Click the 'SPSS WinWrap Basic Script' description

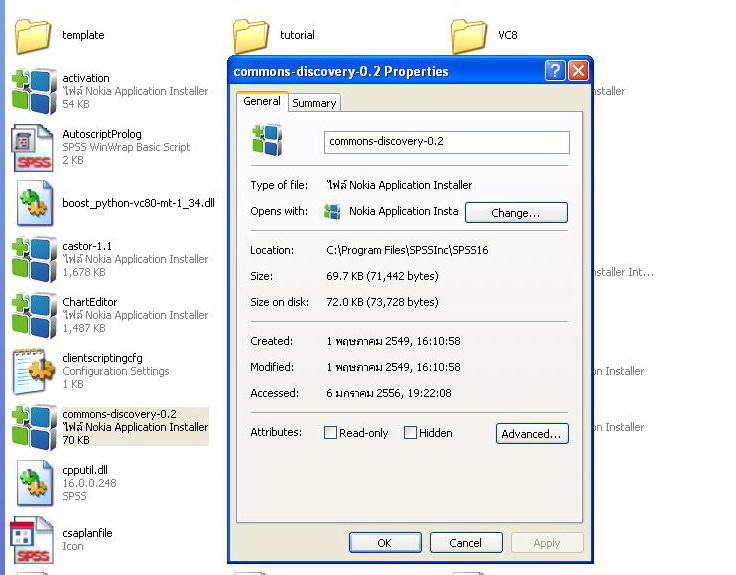tap(126, 147)
